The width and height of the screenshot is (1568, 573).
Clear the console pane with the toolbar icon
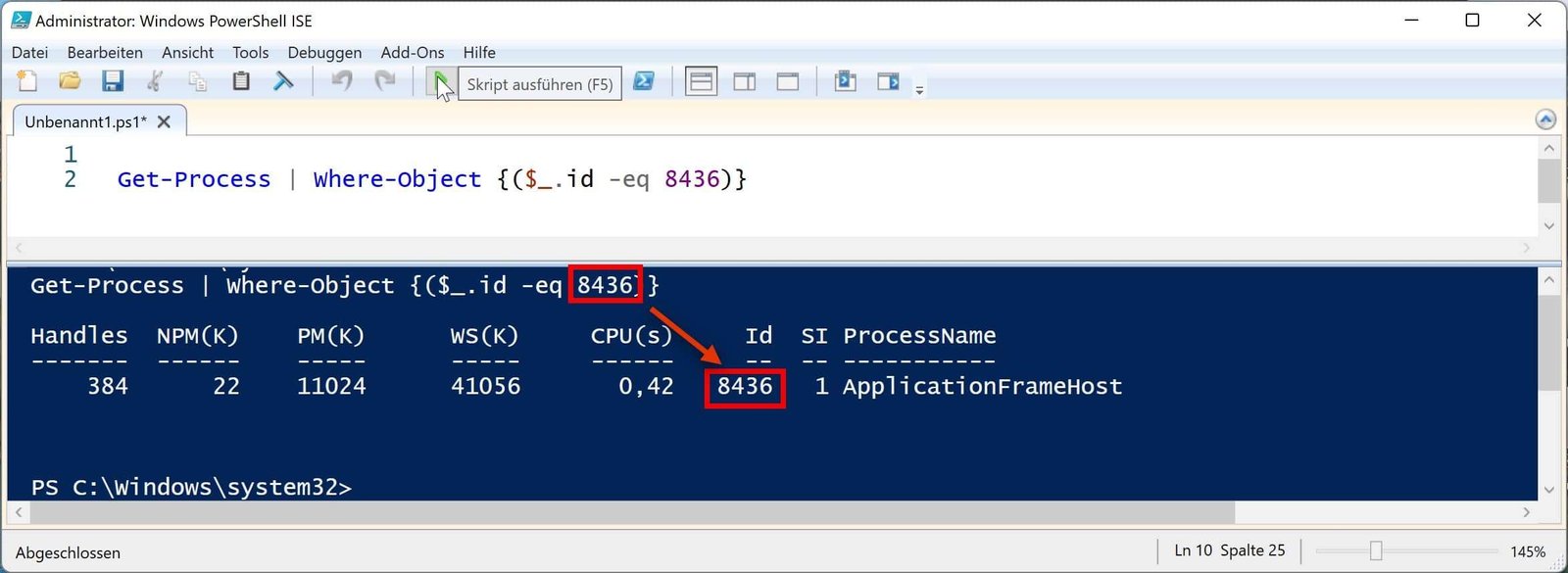click(283, 82)
